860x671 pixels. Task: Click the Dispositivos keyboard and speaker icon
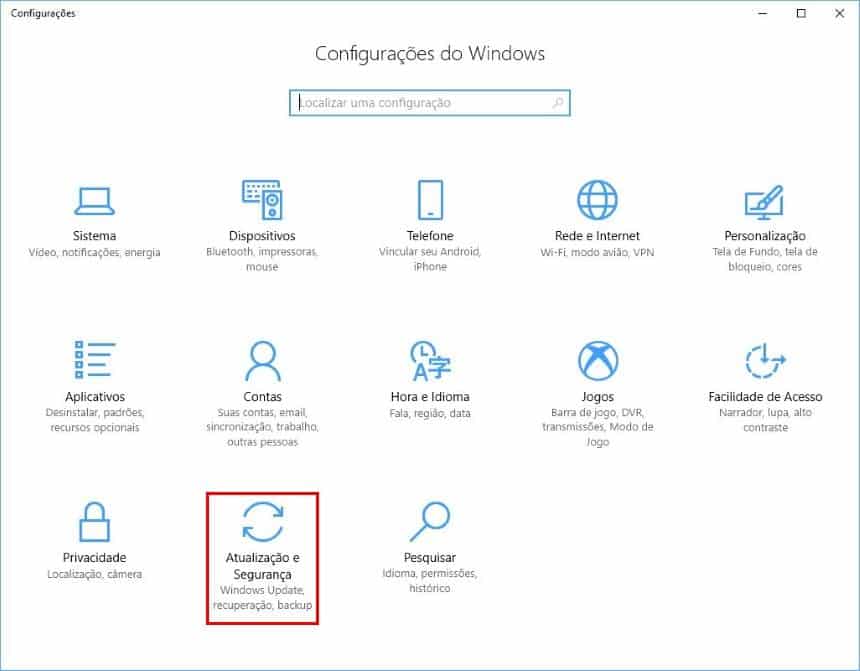point(262,200)
